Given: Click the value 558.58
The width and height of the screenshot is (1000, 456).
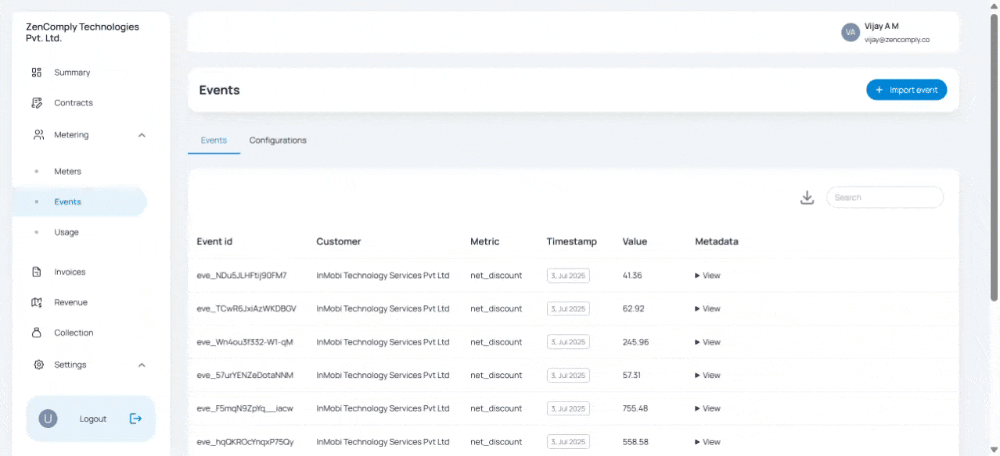Looking at the screenshot, I should [635, 441].
